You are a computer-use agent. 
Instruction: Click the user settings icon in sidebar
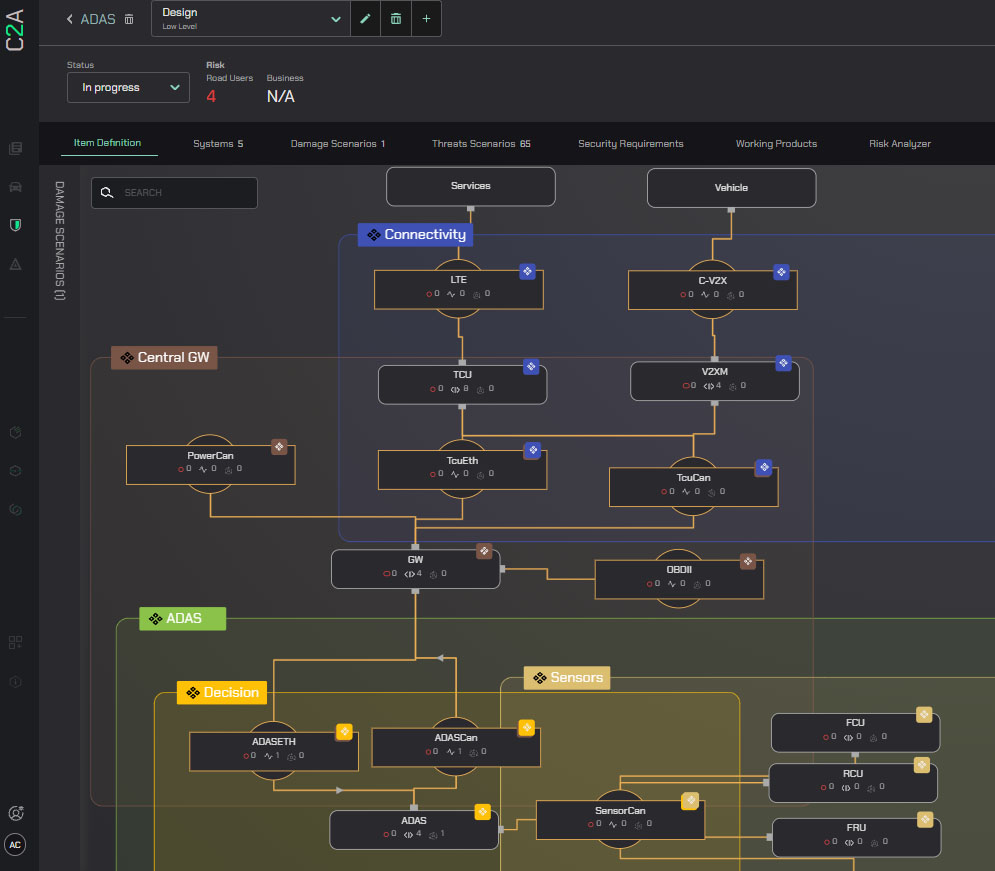point(16,813)
